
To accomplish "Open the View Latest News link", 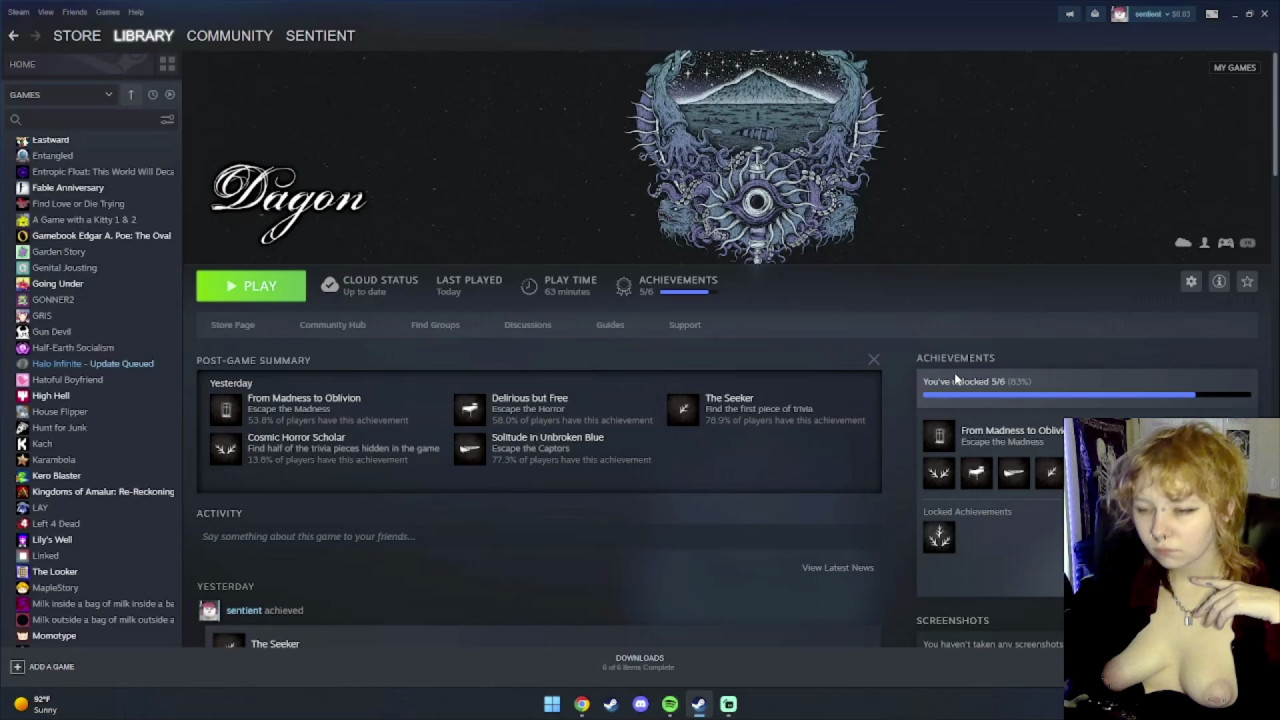I will [x=837, y=568].
